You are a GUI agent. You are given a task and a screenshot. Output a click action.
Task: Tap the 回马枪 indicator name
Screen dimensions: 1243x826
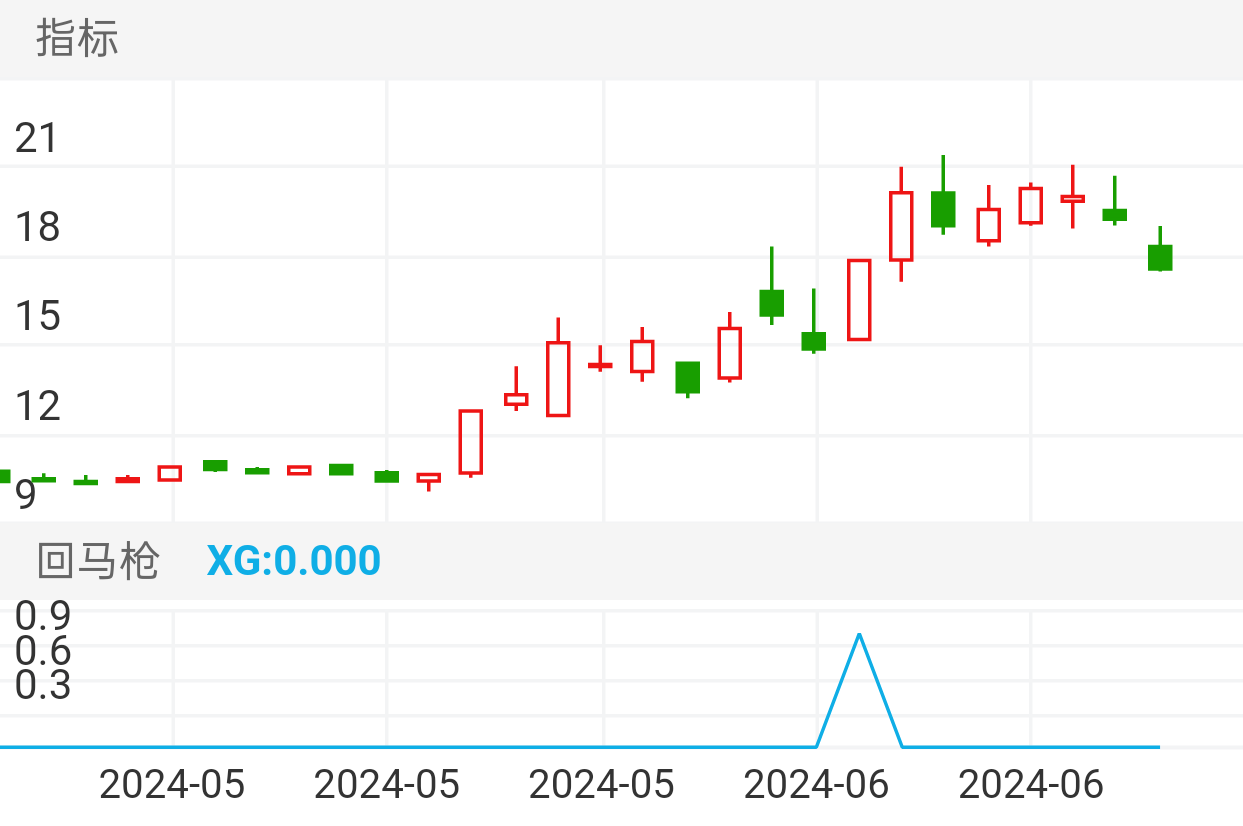pos(98,560)
